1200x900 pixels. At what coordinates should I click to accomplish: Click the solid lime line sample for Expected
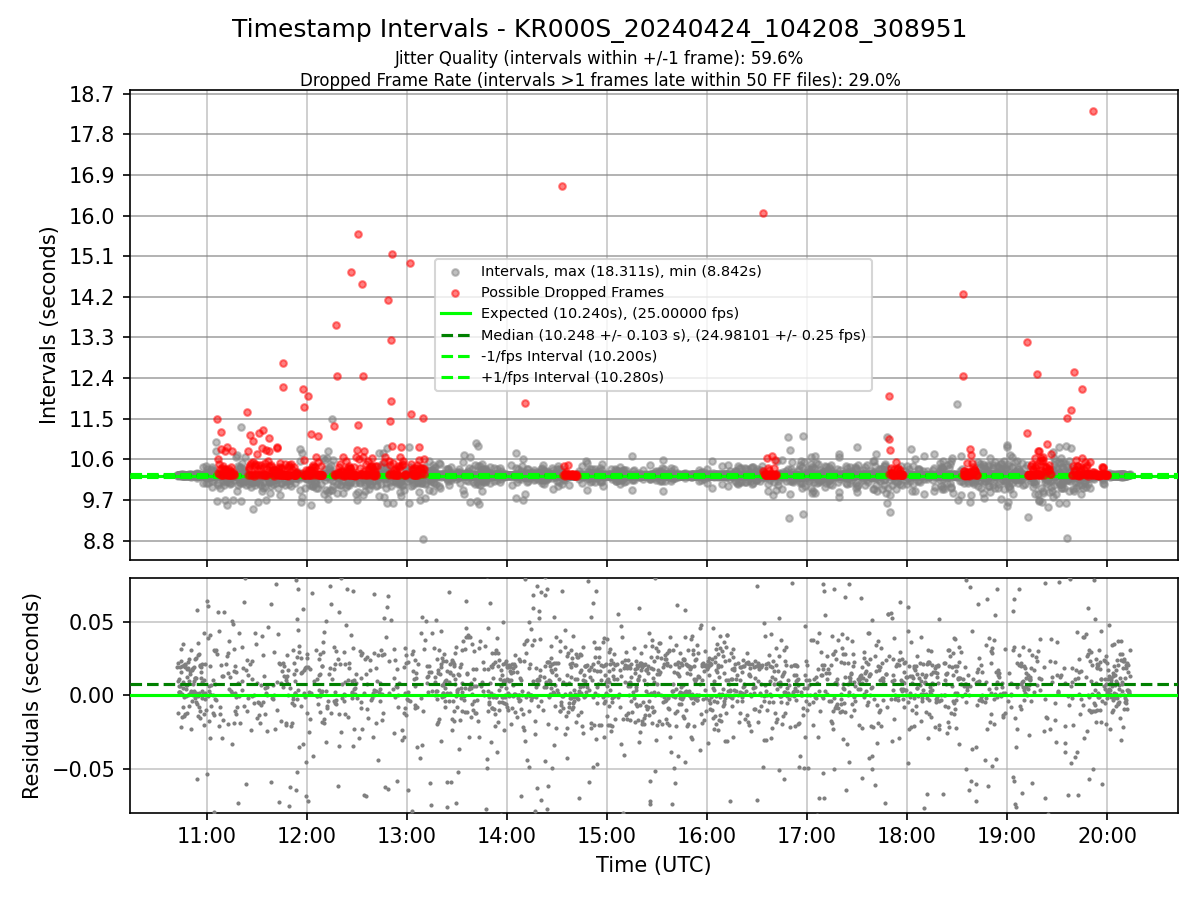tap(456, 314)
